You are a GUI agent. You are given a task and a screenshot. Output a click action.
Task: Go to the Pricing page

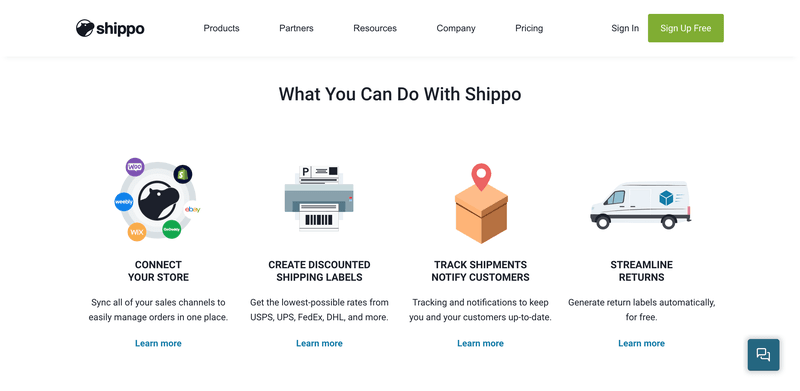[529, 28]
